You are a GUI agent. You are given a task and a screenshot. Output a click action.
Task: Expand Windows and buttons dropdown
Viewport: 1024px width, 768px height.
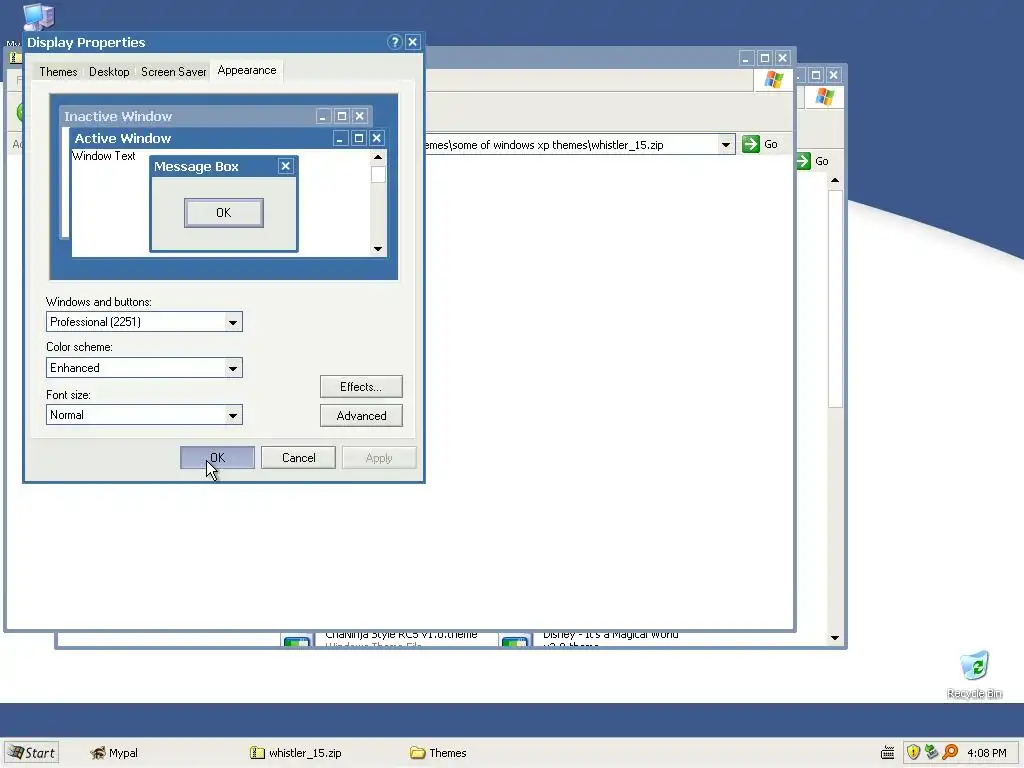click(232, 322)
